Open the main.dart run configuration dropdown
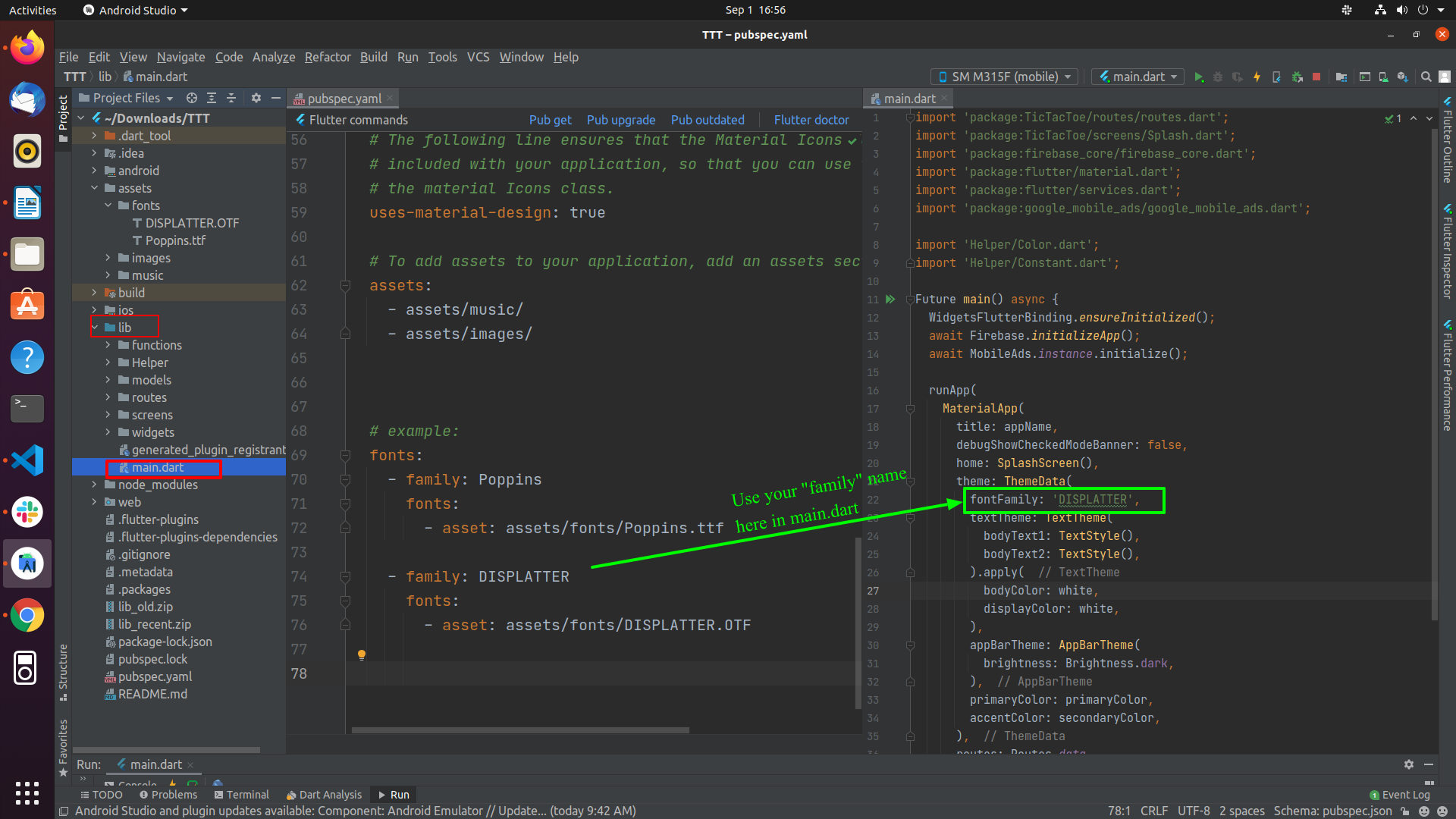1456x819 pixels. pos(1137,77)
